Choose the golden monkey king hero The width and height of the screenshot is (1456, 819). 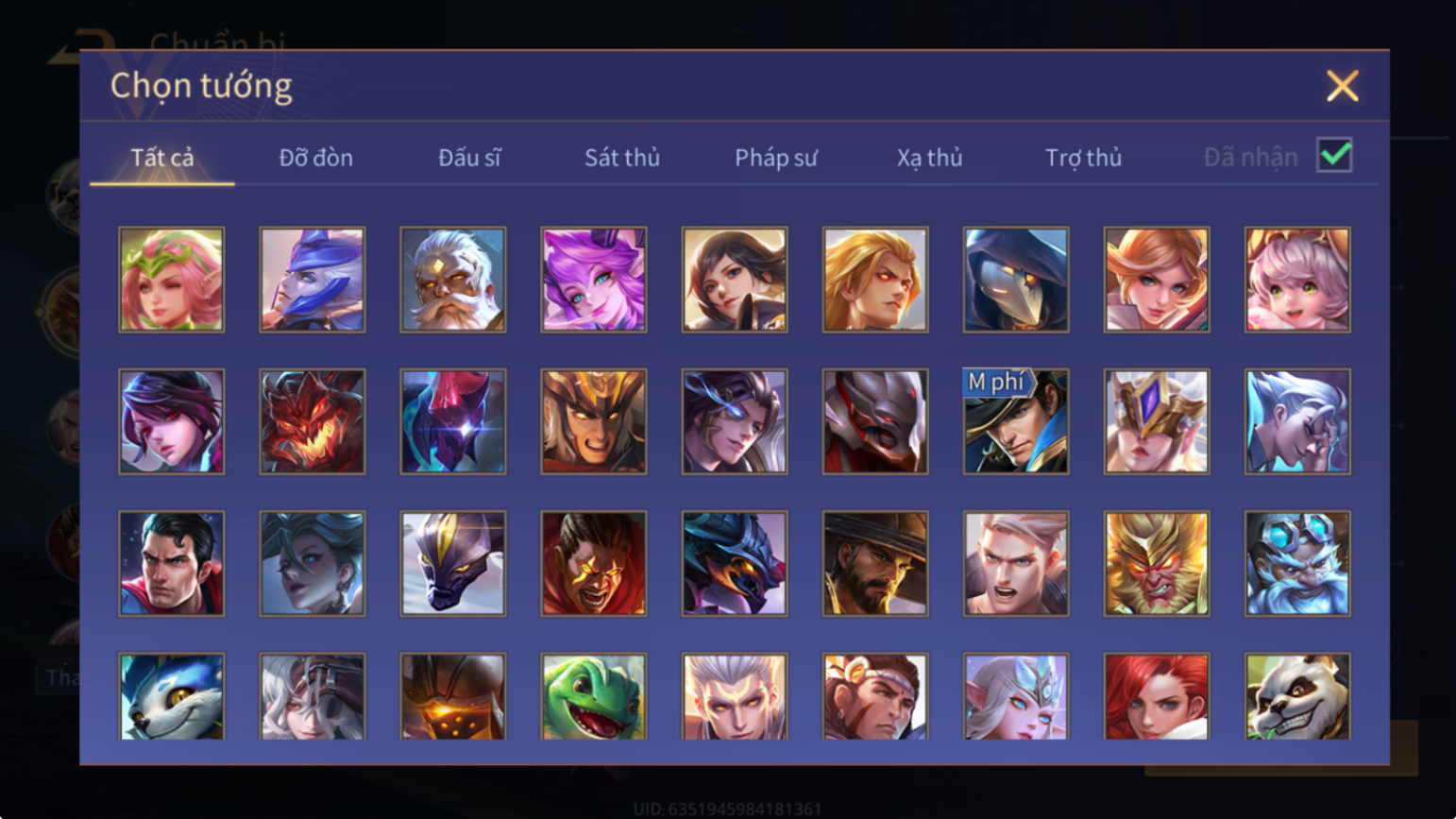tap(1157, 564)
